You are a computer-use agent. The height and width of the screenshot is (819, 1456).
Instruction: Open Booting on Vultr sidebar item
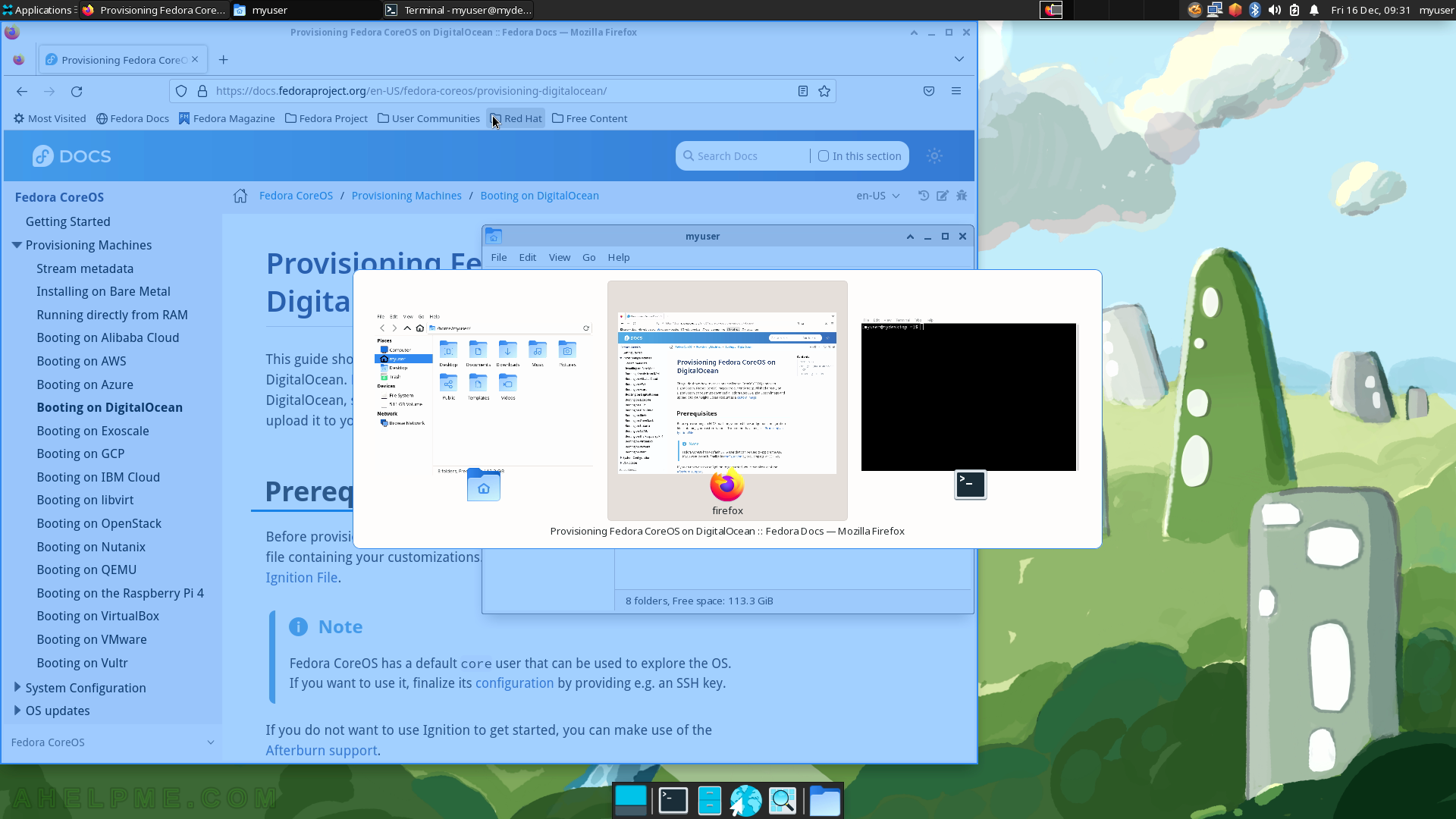tap(83, 663)
